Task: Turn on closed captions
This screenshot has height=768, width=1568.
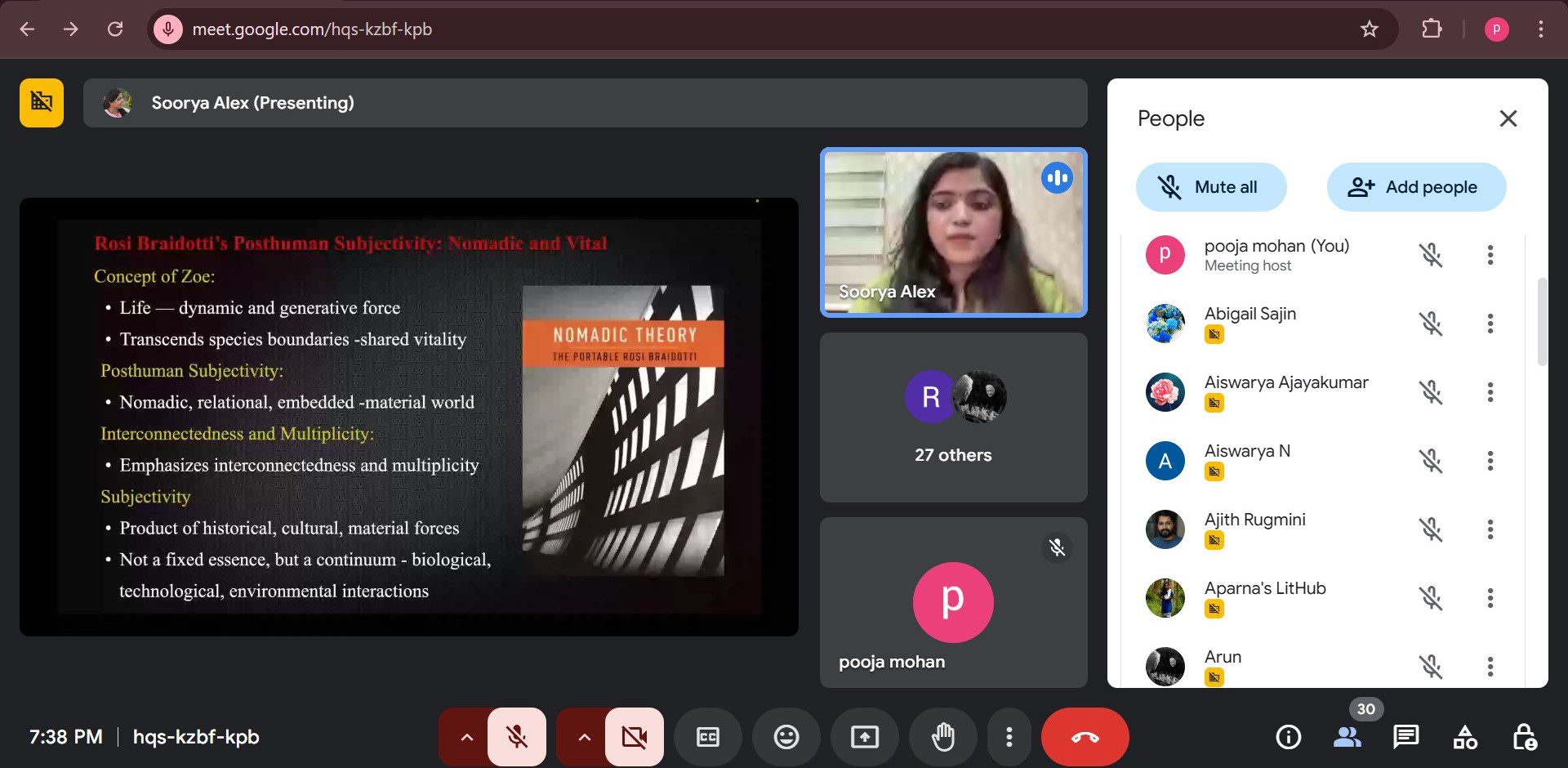Action: [x=708, y=737]
